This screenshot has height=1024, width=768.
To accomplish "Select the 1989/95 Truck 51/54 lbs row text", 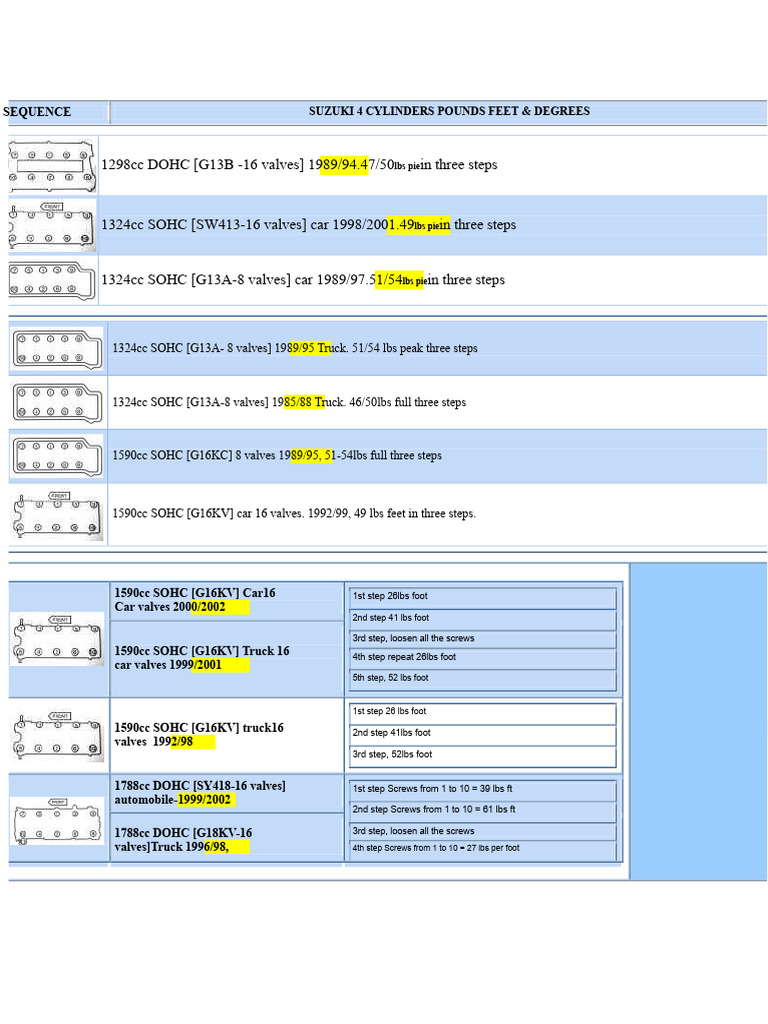I will pos(295,348).
